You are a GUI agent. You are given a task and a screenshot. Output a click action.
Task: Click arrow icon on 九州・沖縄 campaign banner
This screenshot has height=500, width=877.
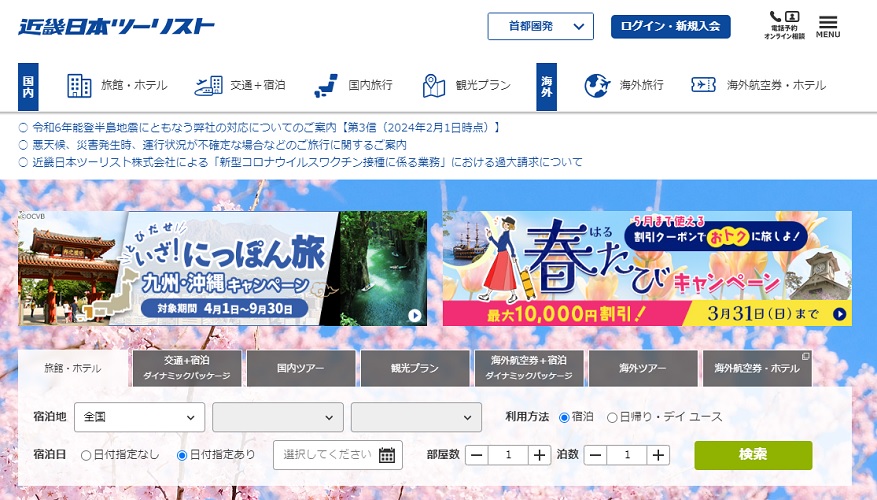pos(414,315)
